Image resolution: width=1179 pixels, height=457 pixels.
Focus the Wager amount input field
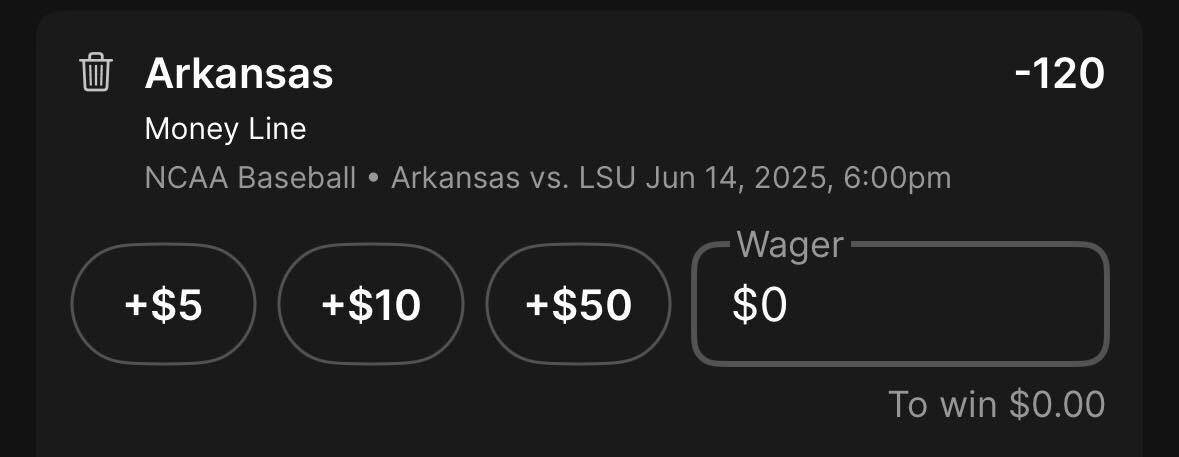pyautogui.click(x=900, y=304)
